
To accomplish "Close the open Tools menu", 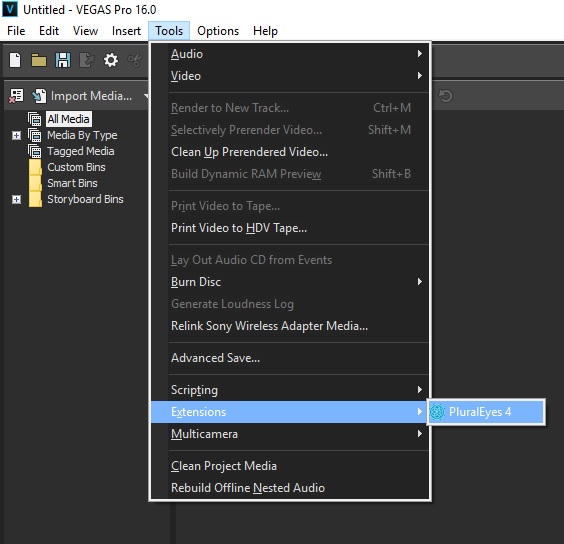I will [x=169, y=31].
